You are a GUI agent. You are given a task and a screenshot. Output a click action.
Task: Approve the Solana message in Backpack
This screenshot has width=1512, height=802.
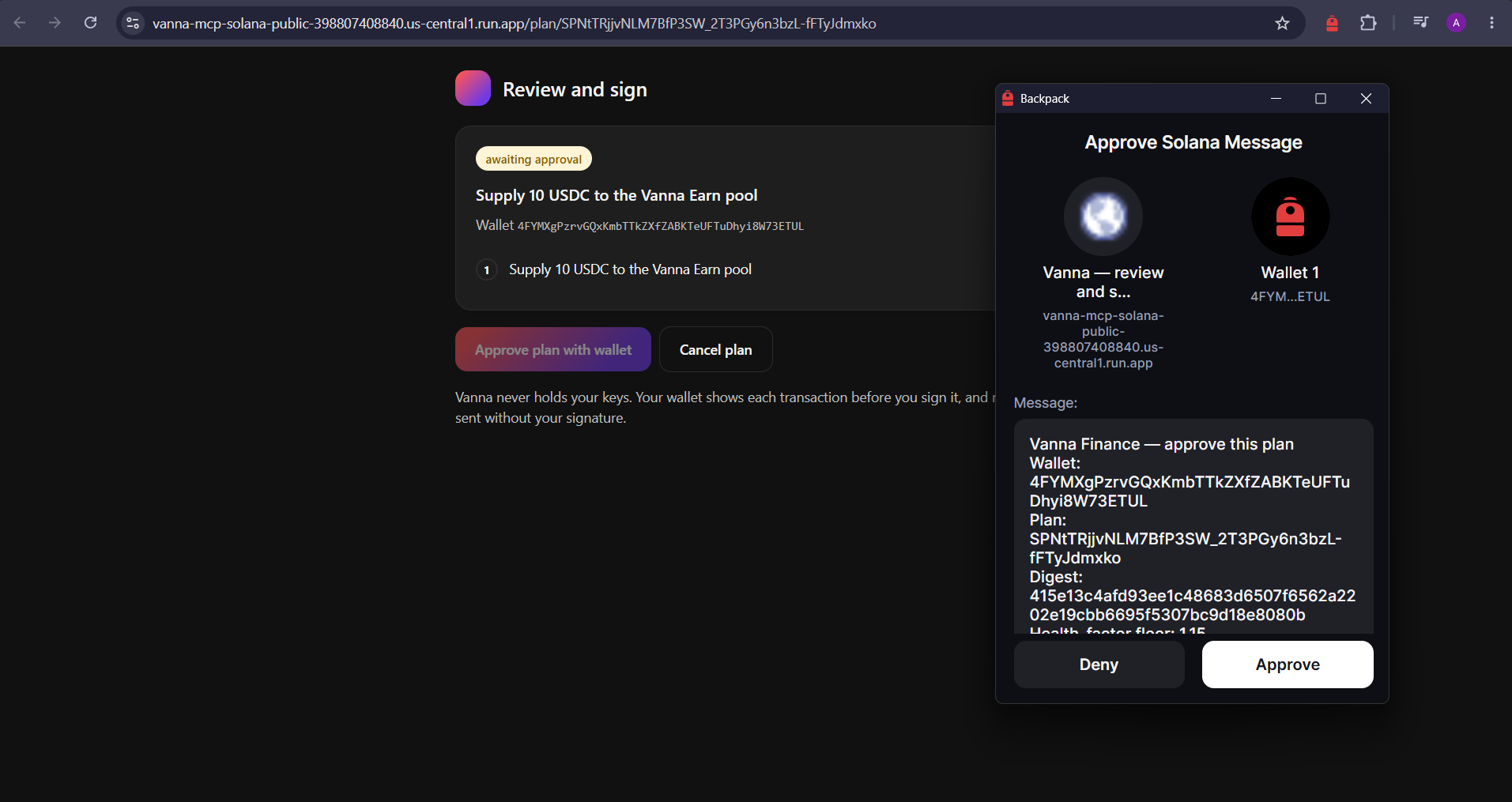(x=1288, y=665)
